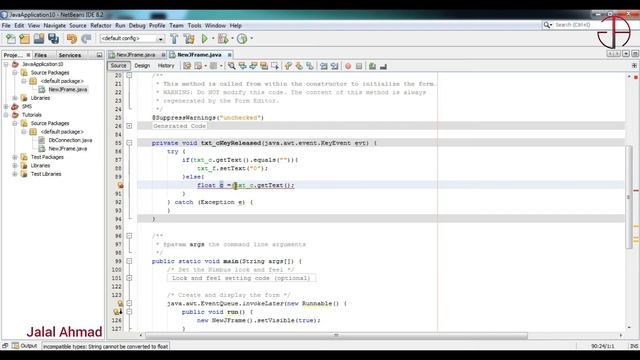Click the red error mark in error stripe
Screen dimensions: 640x360
pos(636,190)
